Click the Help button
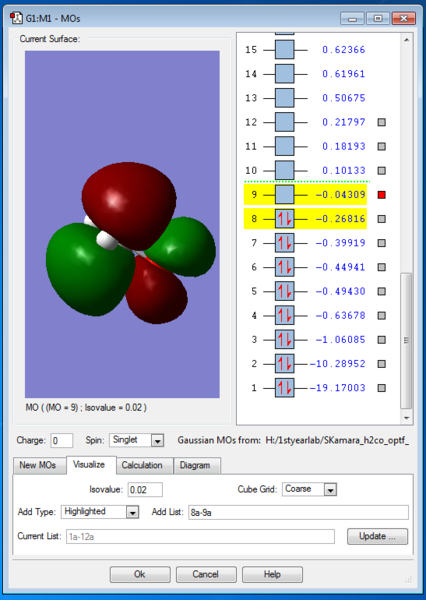This screenshot has height=600, width=426. pos(272,574)
